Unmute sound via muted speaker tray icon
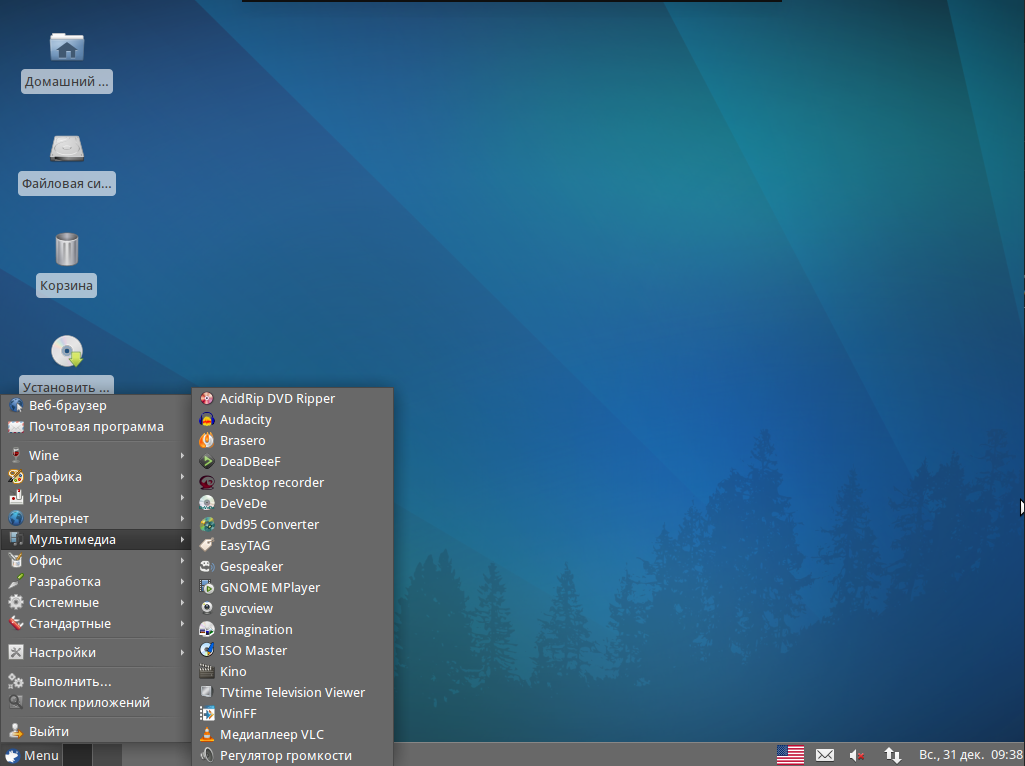This screenshot has width=1025, height=766. pos(857,755)
